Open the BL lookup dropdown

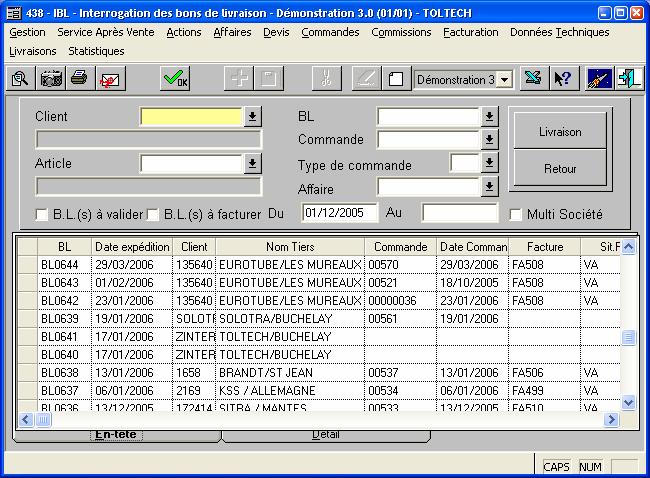(x=489, y=116)
